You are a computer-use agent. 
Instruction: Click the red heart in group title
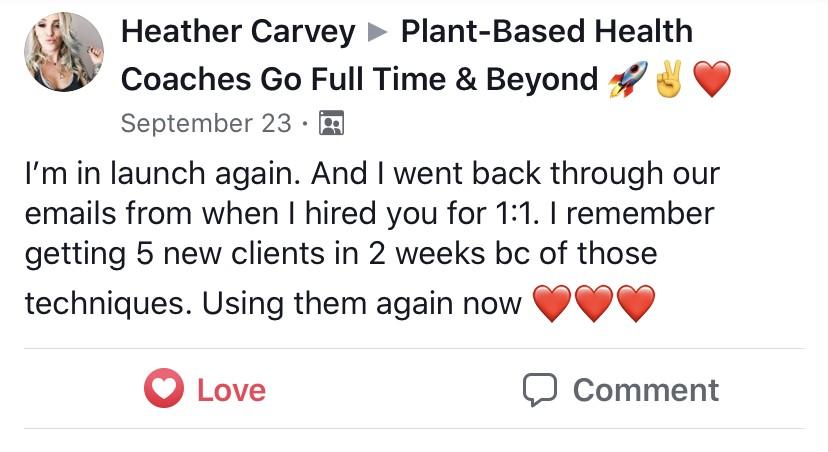click(712, 80)
